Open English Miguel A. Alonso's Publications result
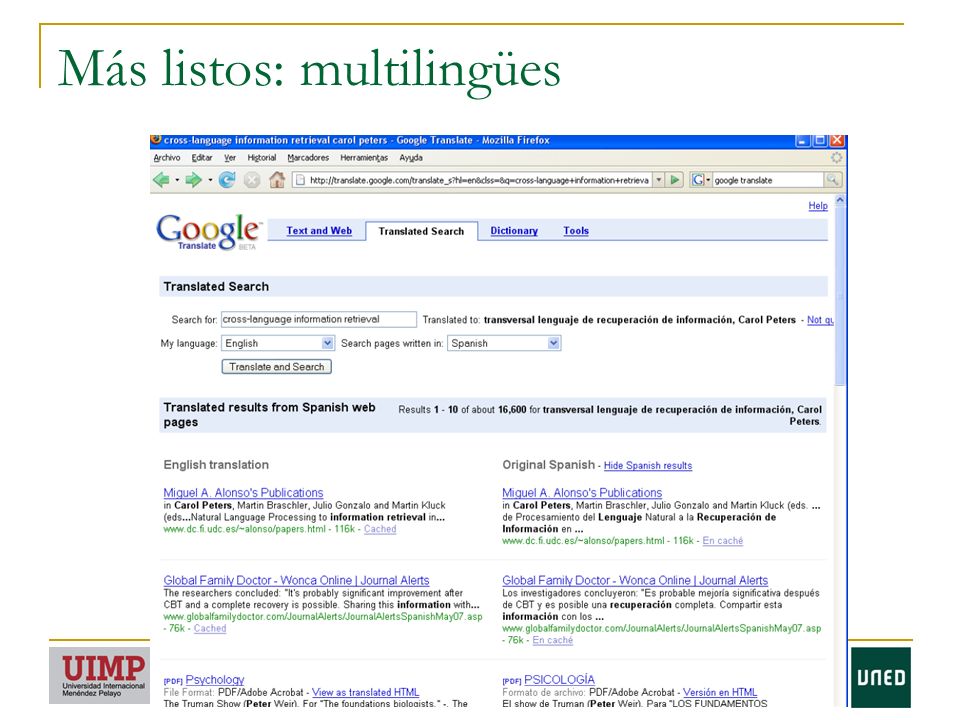Image resolution: width=960 pixels, height=720 pixels. 243,493
